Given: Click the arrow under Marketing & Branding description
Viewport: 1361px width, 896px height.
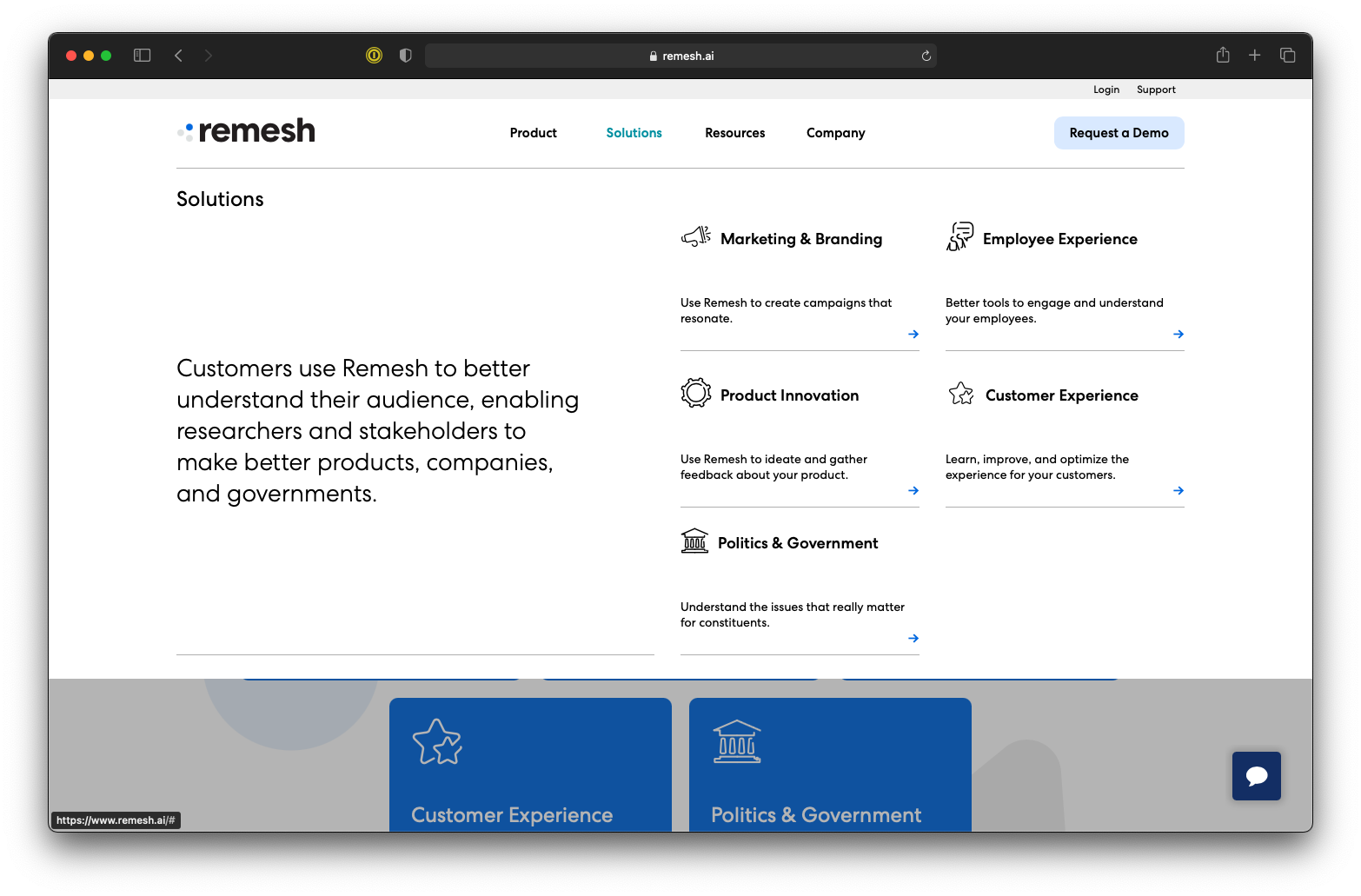Looking at the screenshot, I should (x=913, y=334).
